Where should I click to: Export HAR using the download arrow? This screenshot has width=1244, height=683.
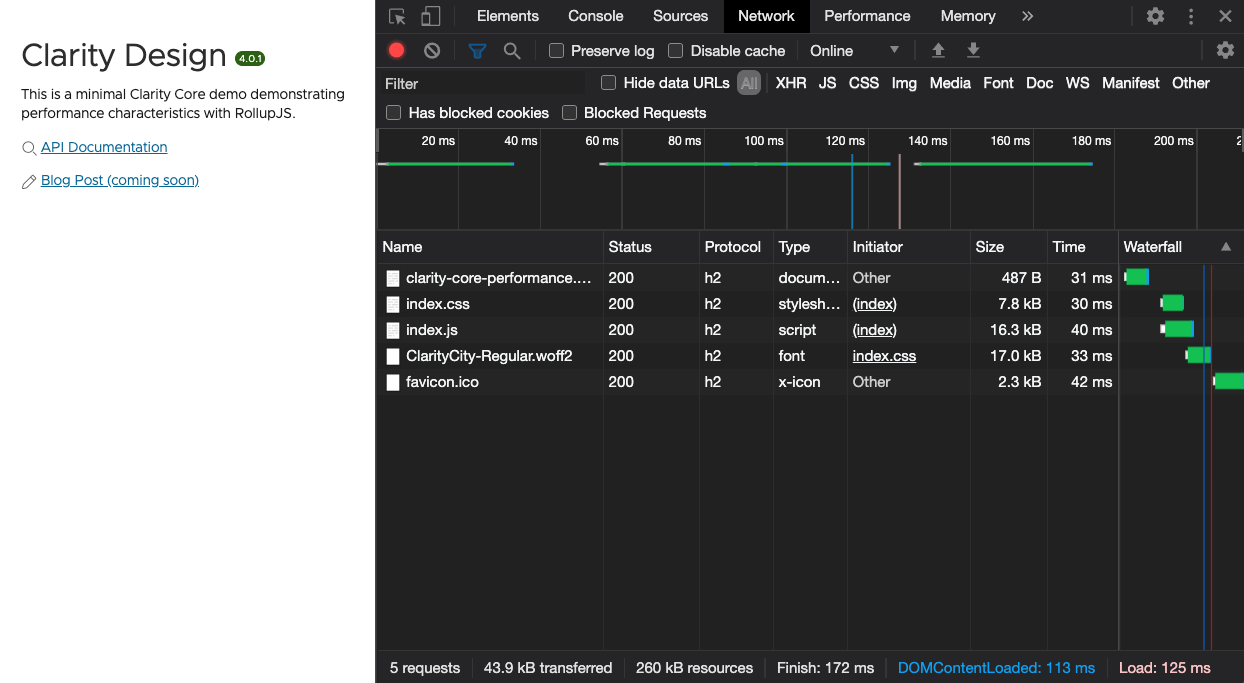973,50
